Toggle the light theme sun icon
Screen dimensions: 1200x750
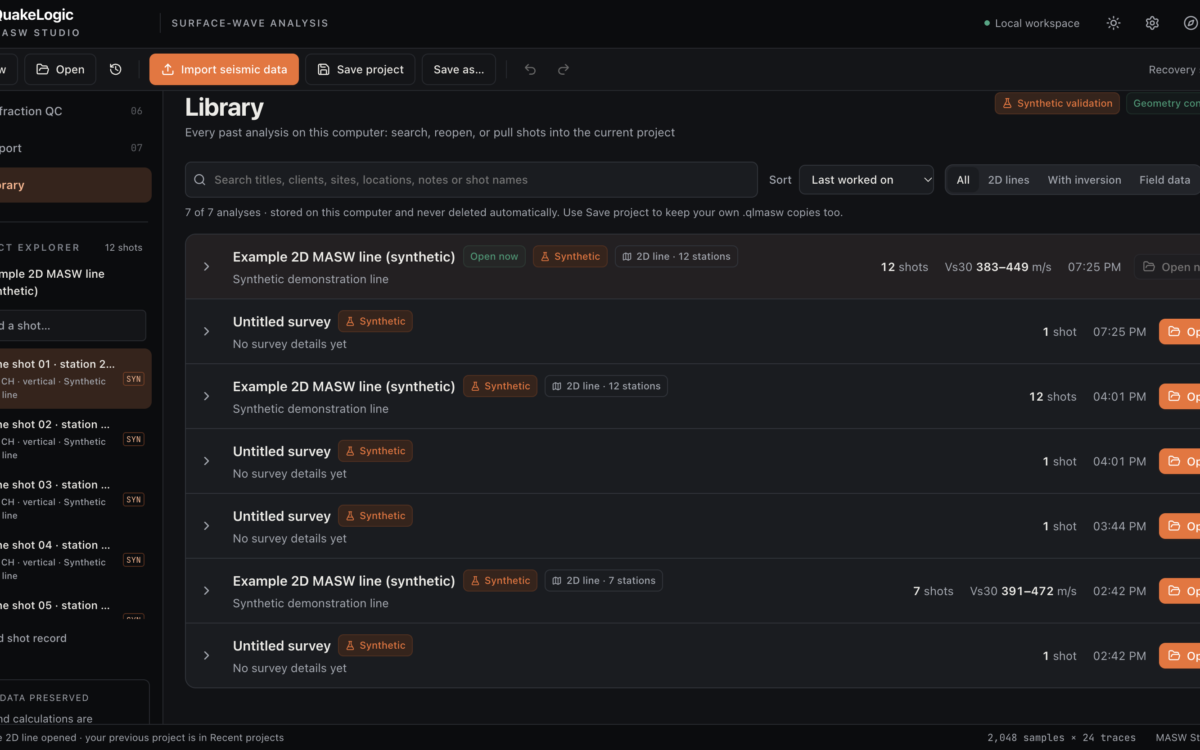click(x=1113, y=23)
